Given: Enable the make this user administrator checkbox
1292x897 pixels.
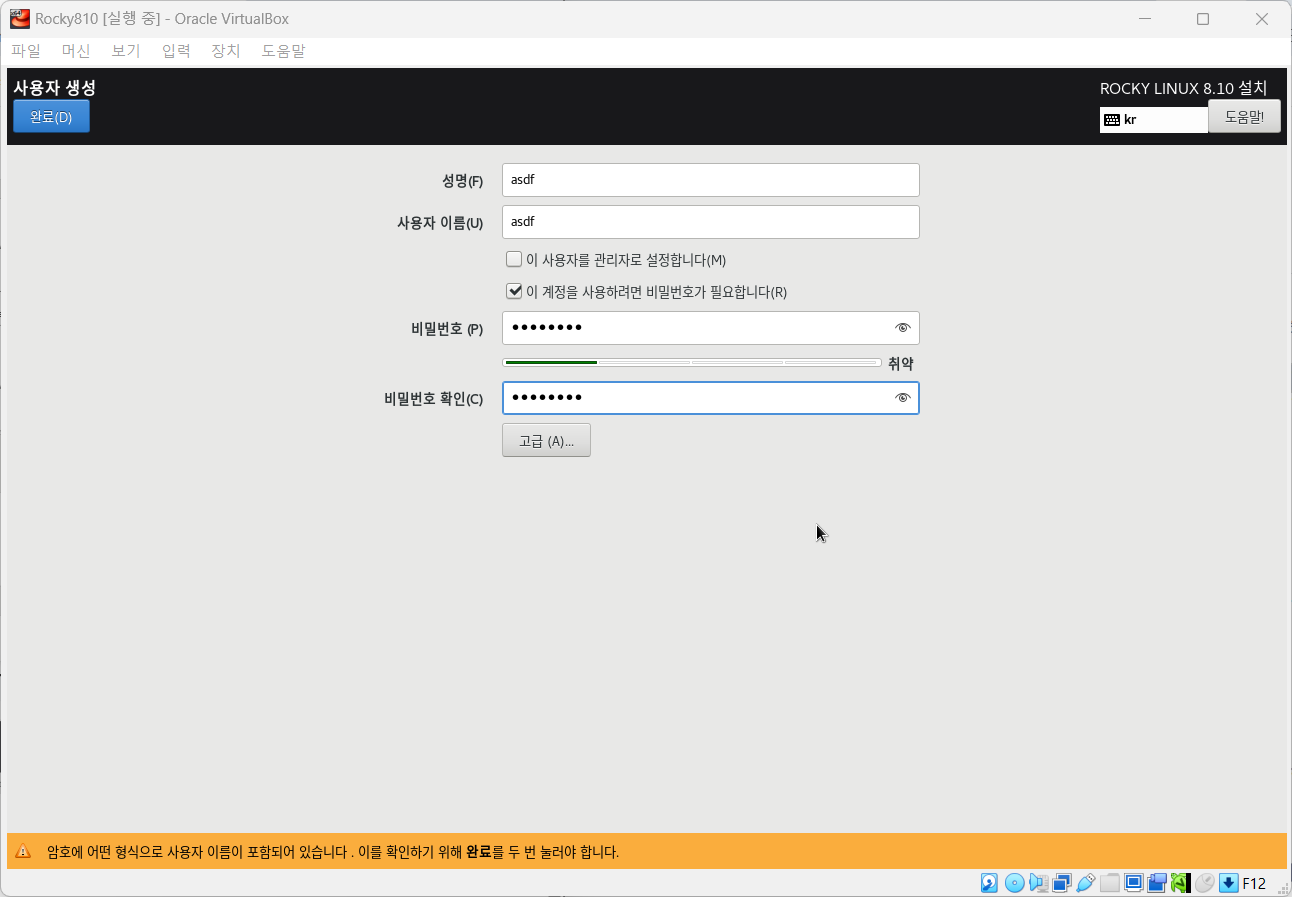Looking at the screenshot, I should [514, 259].
